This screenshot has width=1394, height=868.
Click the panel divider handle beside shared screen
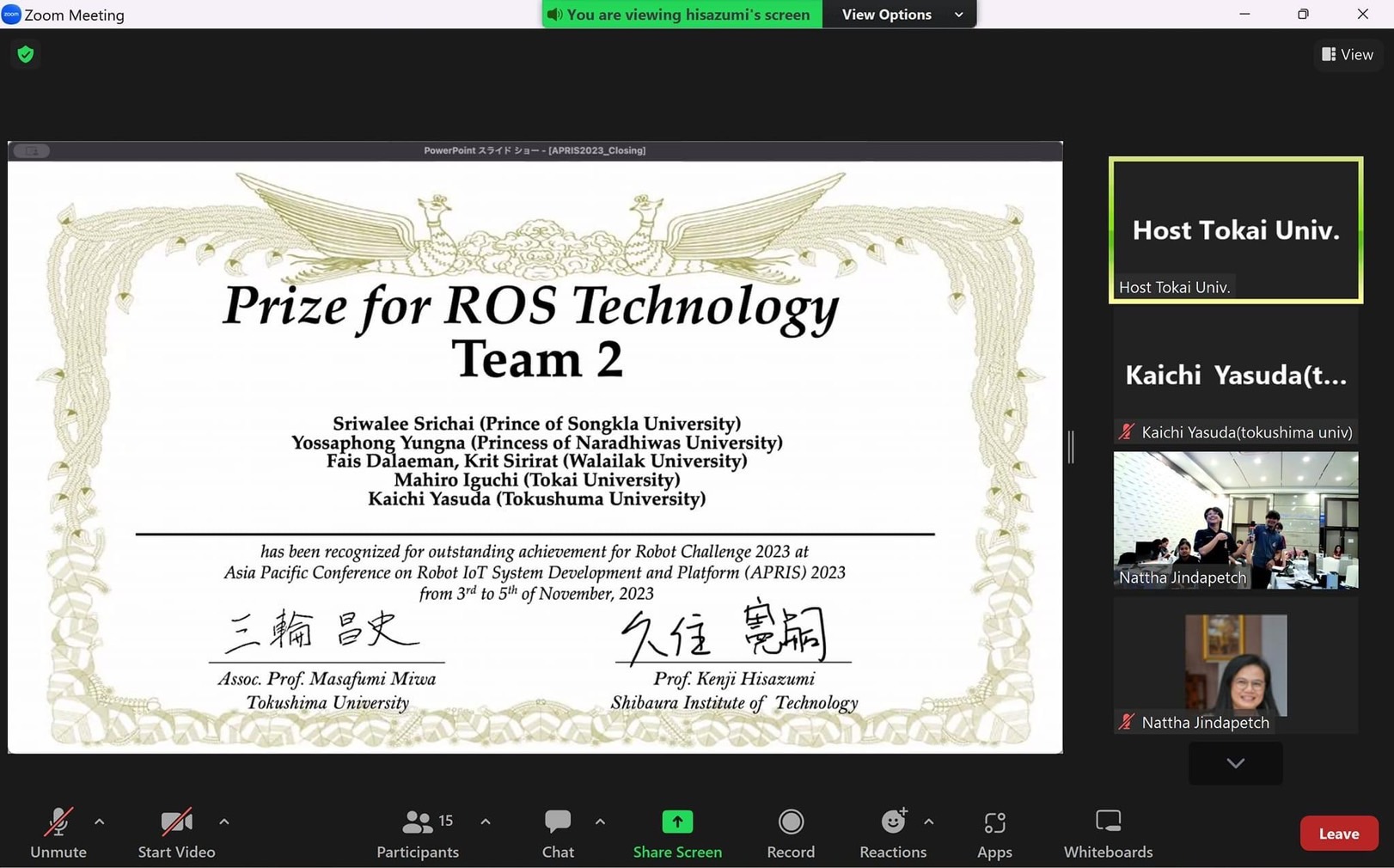pos(1071,447)
